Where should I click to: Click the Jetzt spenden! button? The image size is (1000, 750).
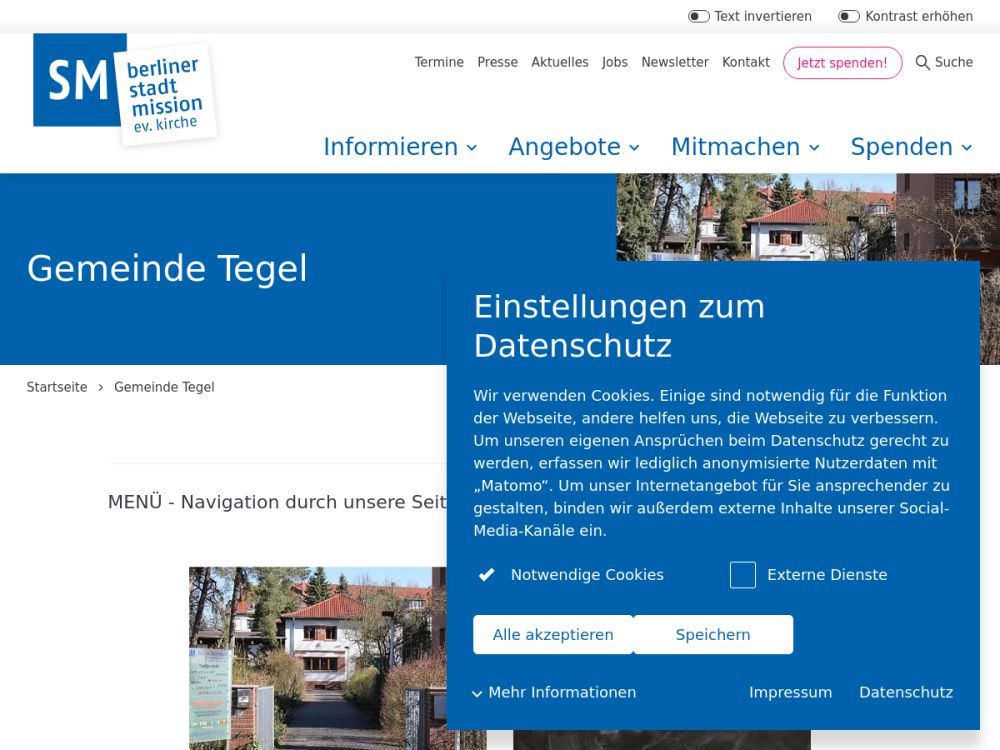[842, 63]
